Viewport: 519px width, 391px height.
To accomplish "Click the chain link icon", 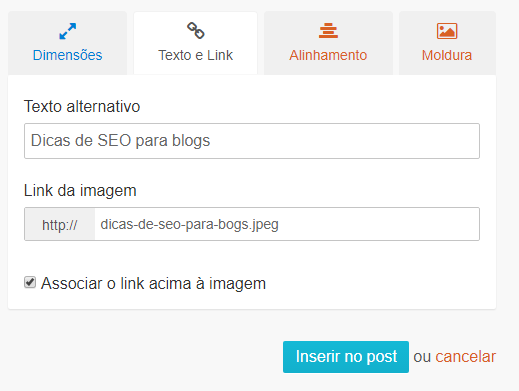I will [195, 31].
